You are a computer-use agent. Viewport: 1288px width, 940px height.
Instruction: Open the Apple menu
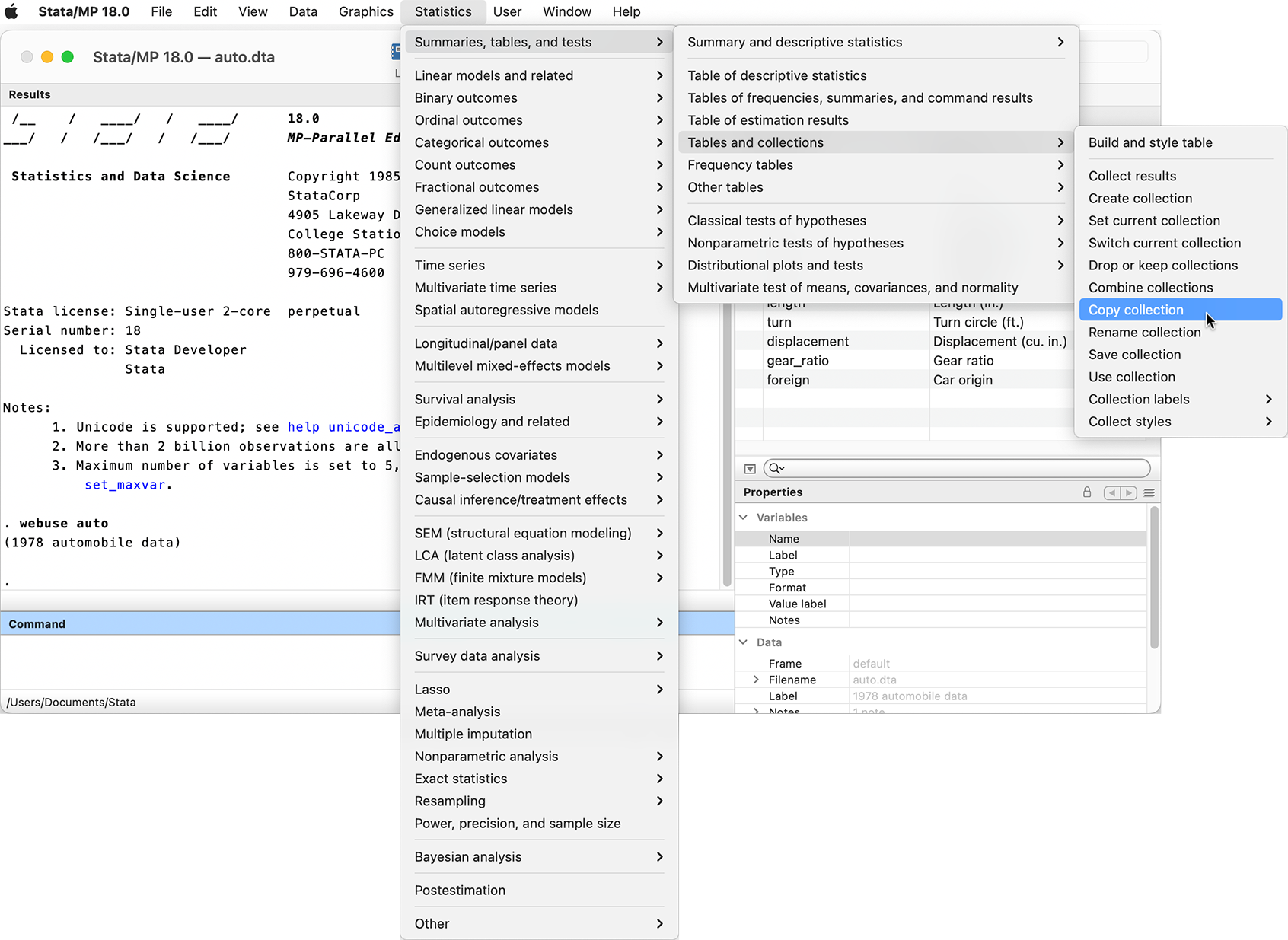tap(11, 11)
